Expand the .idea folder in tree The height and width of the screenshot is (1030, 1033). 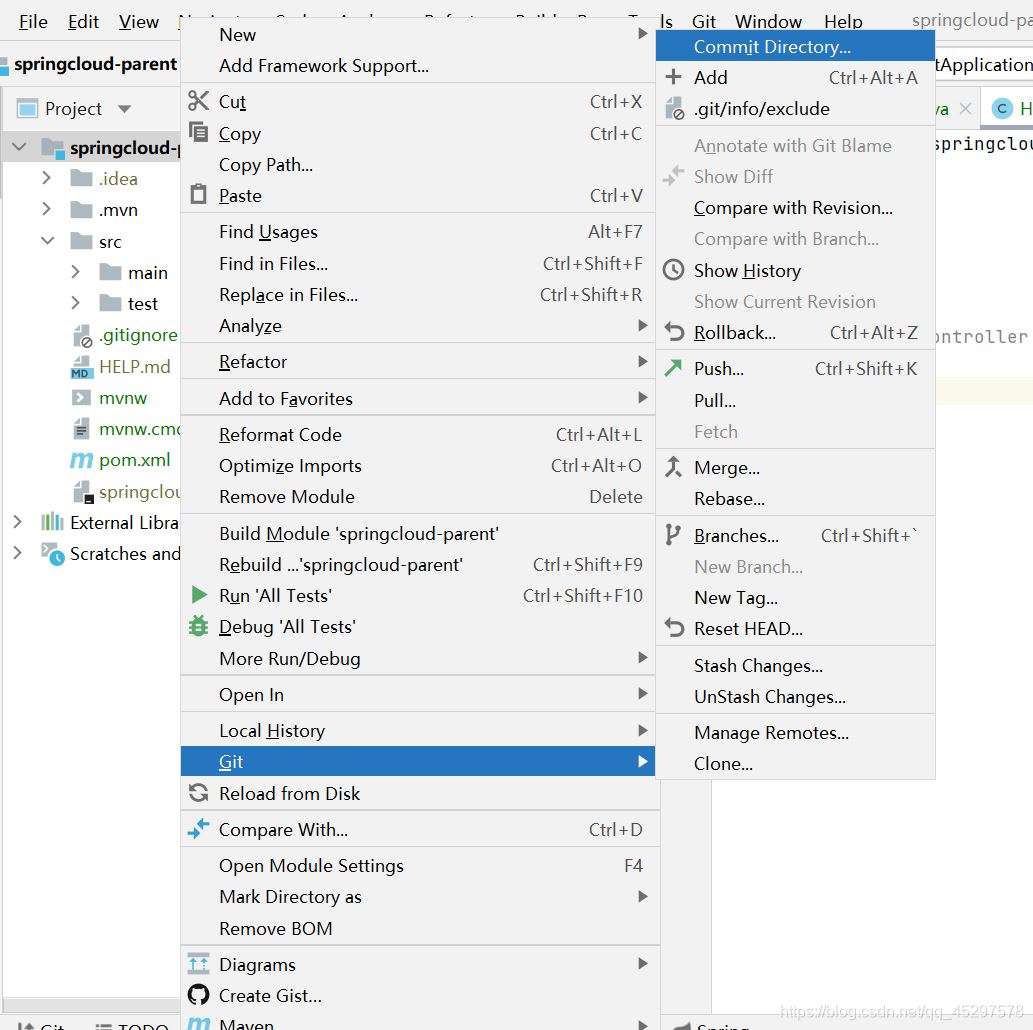coord(46,178)
